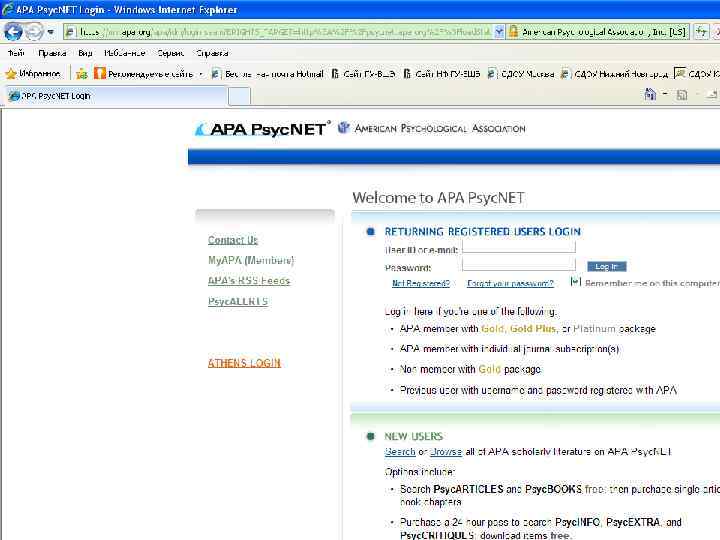Open the Файл menu
The width and height of the screenshot is (720, 540).
(16, 53)
